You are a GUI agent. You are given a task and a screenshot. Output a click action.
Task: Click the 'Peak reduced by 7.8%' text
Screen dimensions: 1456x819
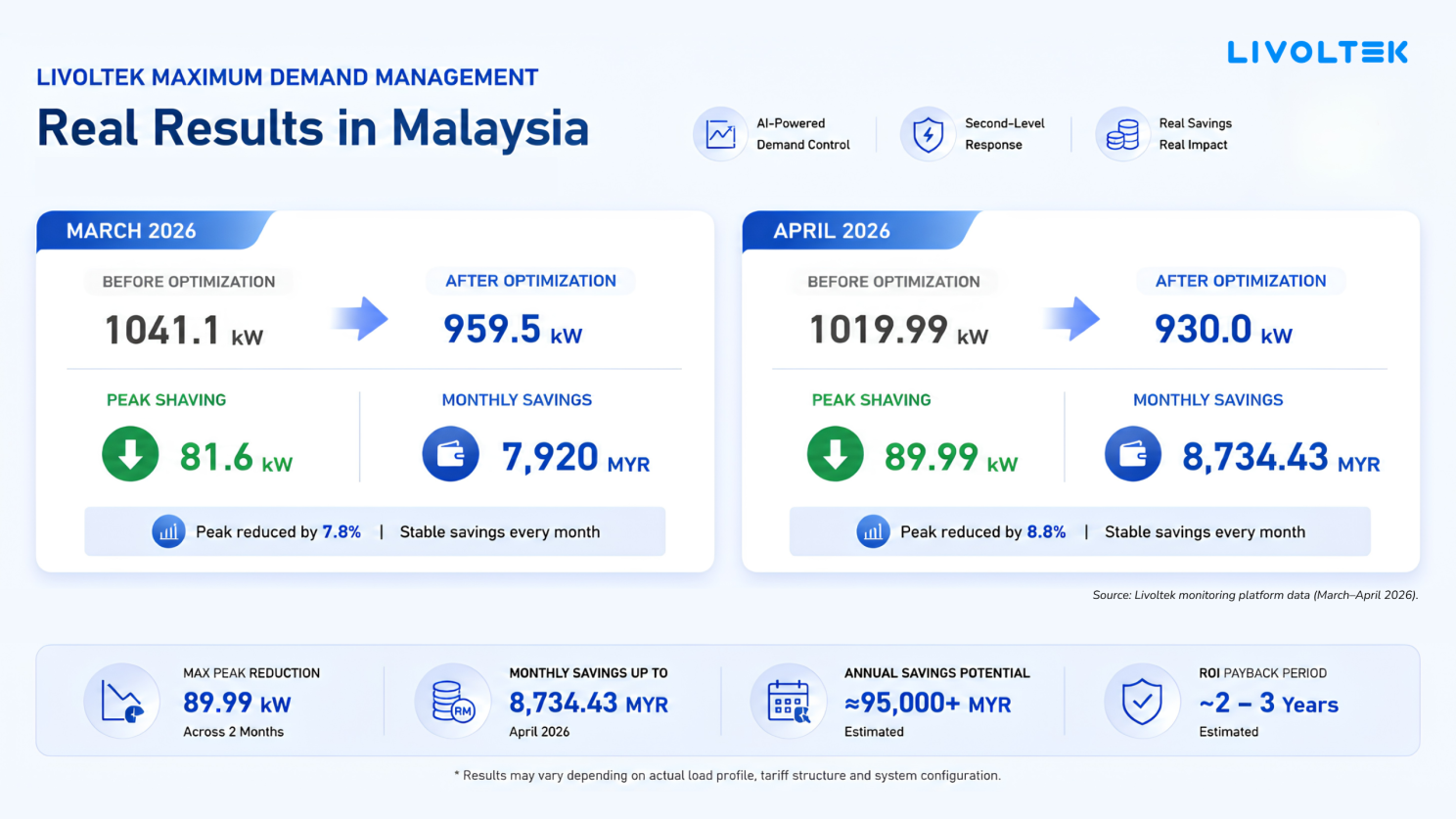(278, 532)
